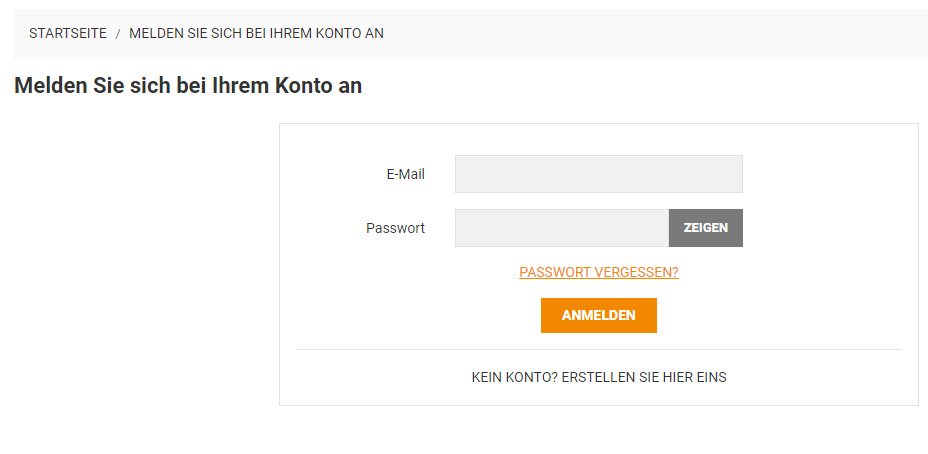Viewport: 928px width, 454px height.
Task: Click the E-Mail field label
Action: point(405,175)
